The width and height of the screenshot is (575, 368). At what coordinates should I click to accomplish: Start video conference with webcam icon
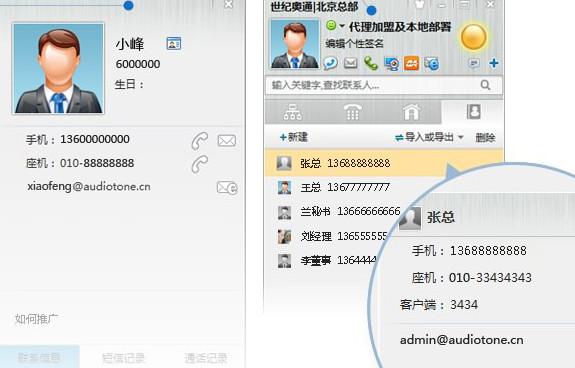coord(391,64)
